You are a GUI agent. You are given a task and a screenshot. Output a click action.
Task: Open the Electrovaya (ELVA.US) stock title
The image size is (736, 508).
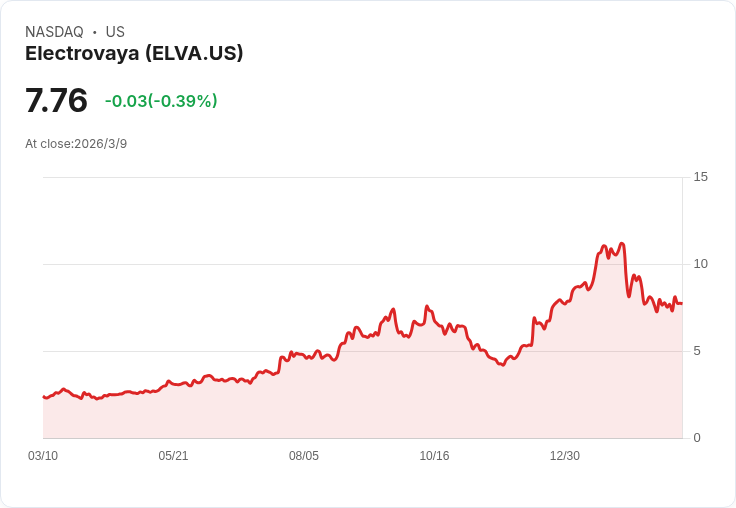(x=134, y=54)
